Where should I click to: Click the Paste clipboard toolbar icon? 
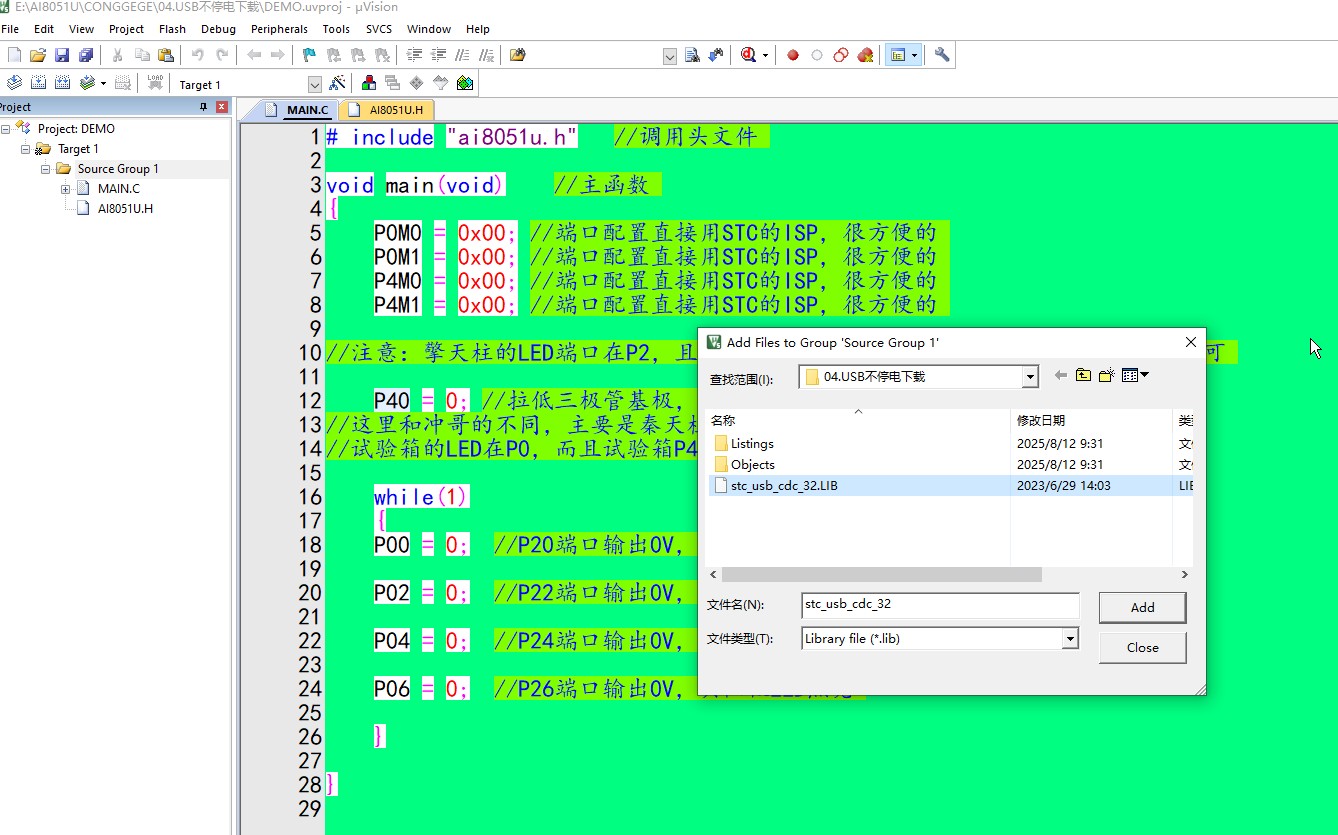point(166,55)
